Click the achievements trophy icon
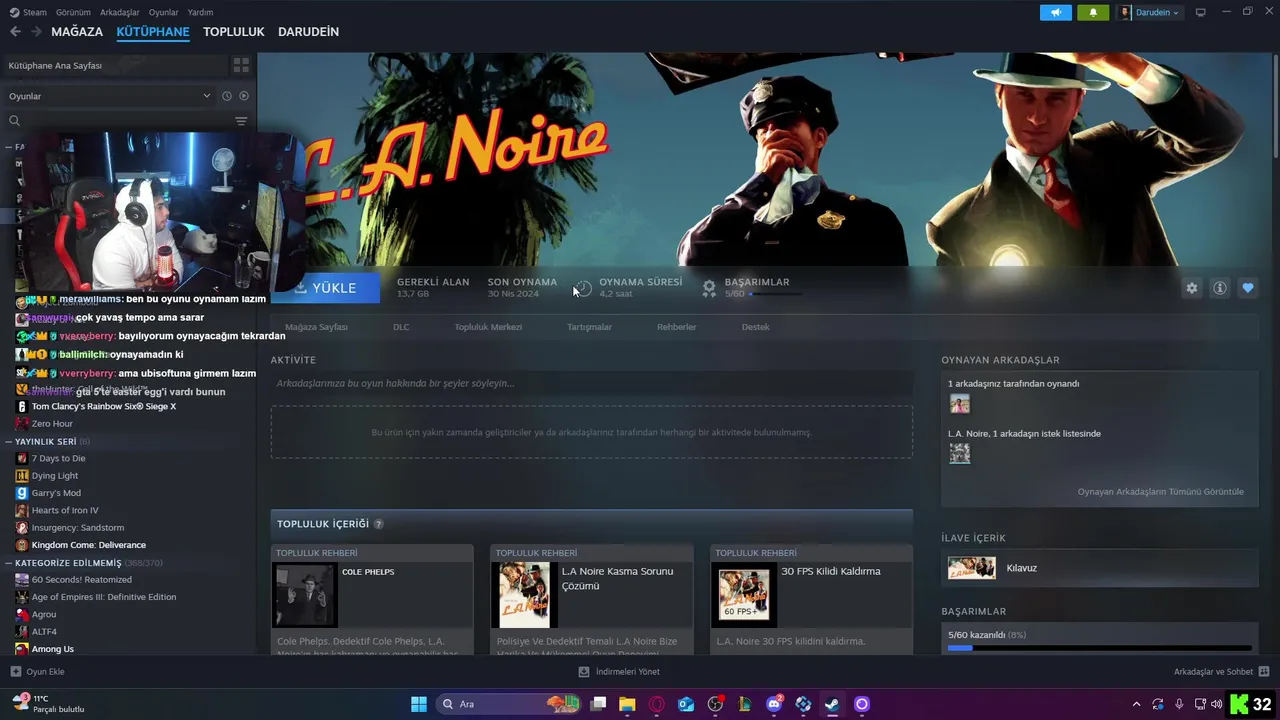The width and height of the screenshot is (1280, 720). [709, 288]
